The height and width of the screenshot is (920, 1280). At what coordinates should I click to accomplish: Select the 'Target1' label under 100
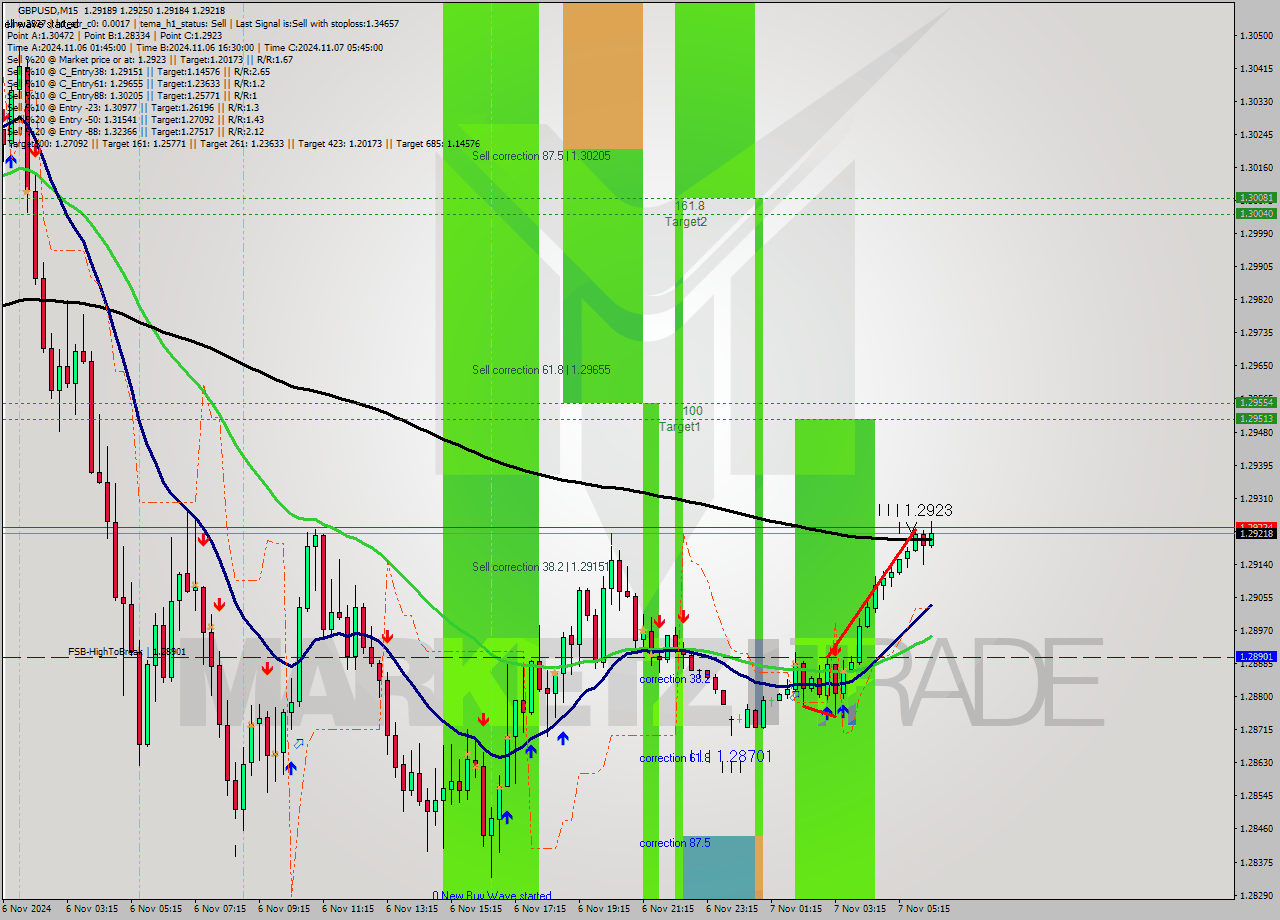(x=679, y=427)
